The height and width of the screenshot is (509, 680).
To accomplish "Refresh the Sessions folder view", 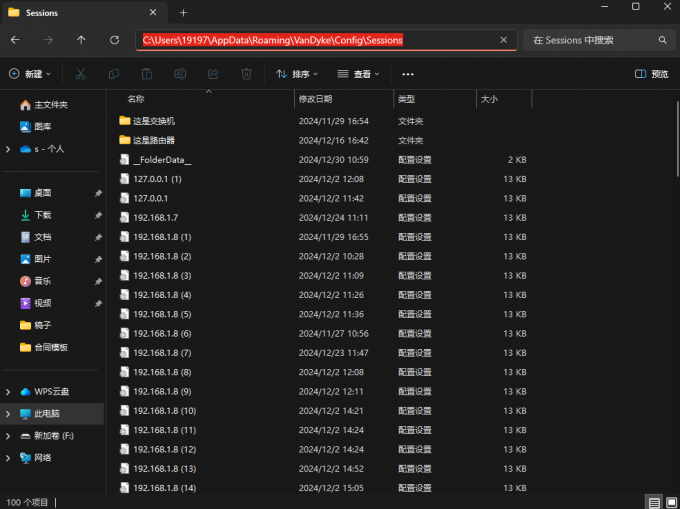I will (x=114, y=40).
